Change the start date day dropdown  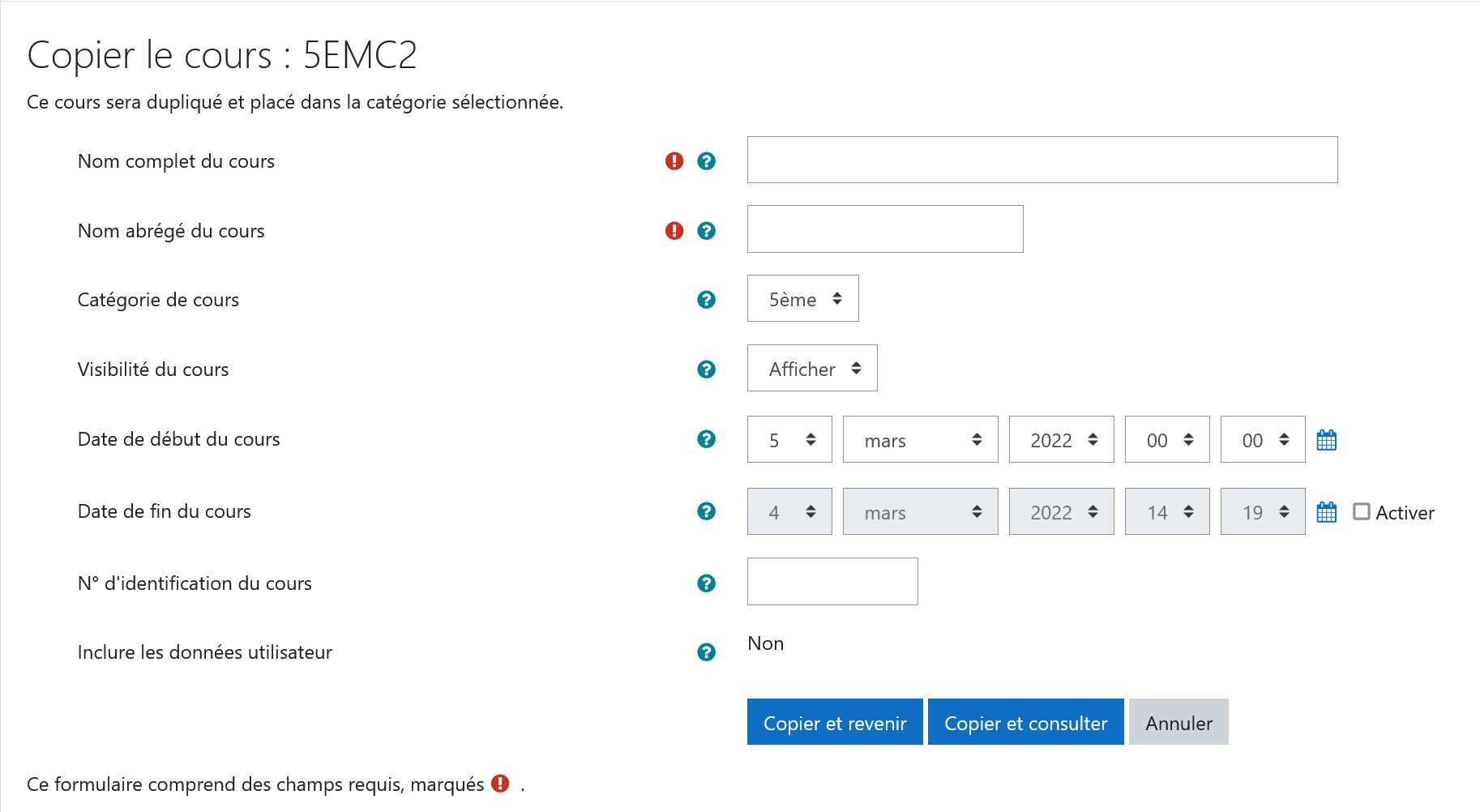(x=789, y=439)
